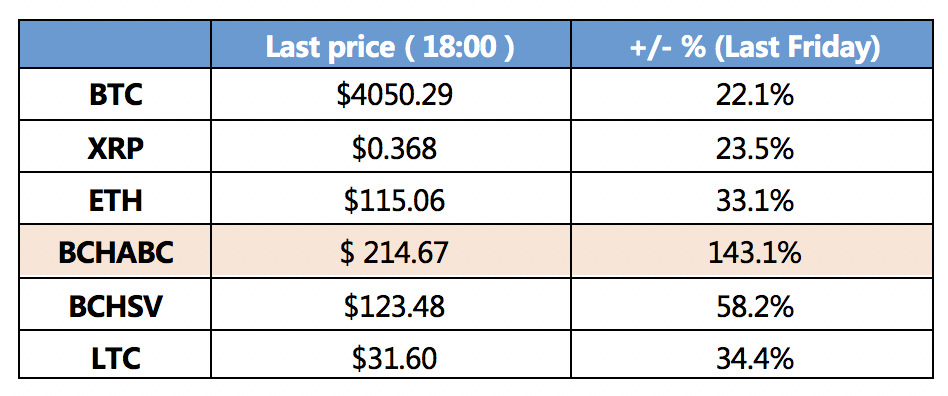Select the ETH row label
This screenshot has height=396, width=948.
(x=115, y=199)
